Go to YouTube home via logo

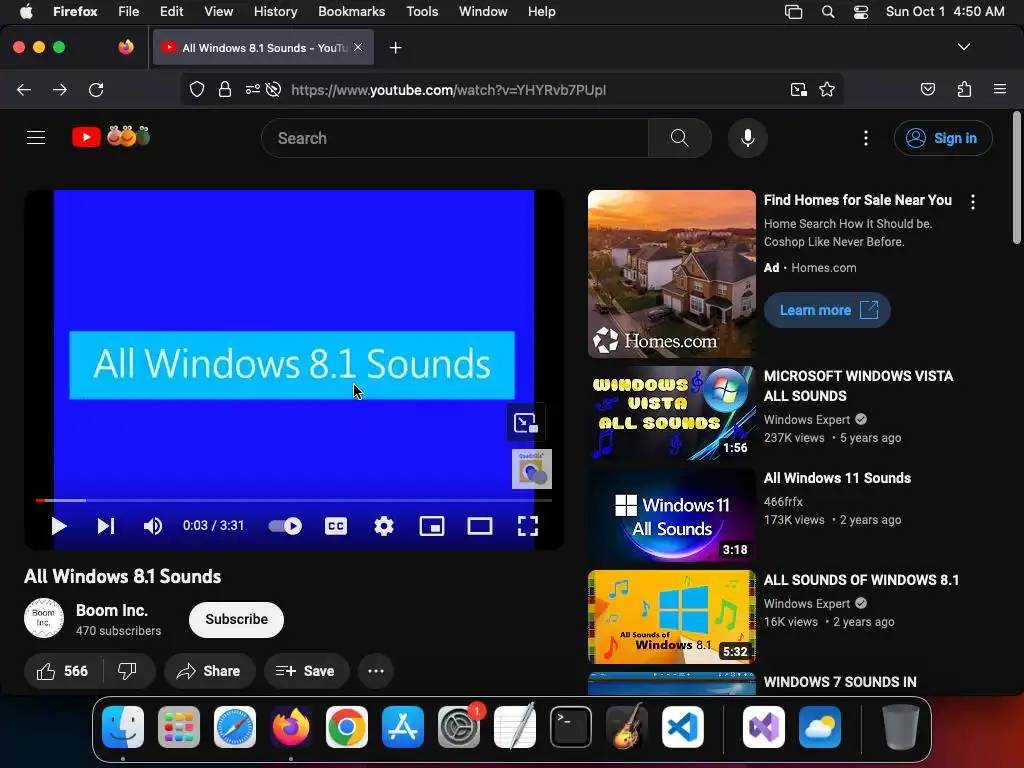tap(111, 137)
